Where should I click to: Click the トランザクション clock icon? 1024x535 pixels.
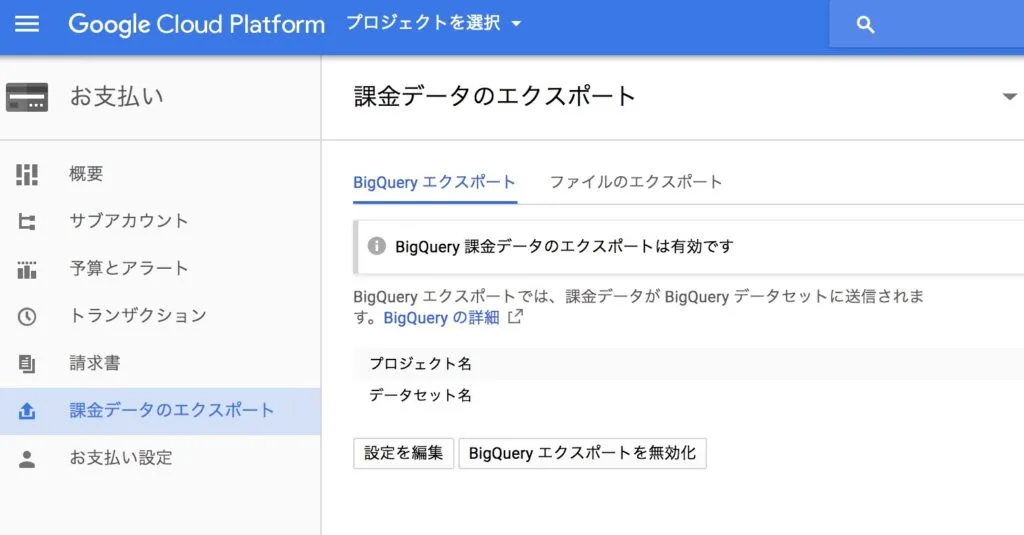tap(27, 317)
